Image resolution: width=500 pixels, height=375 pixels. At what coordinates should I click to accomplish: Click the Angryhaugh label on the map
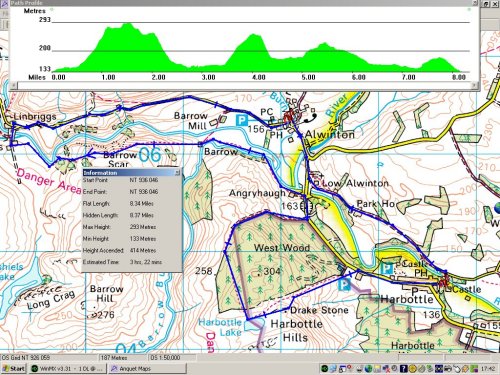(257, 193)
